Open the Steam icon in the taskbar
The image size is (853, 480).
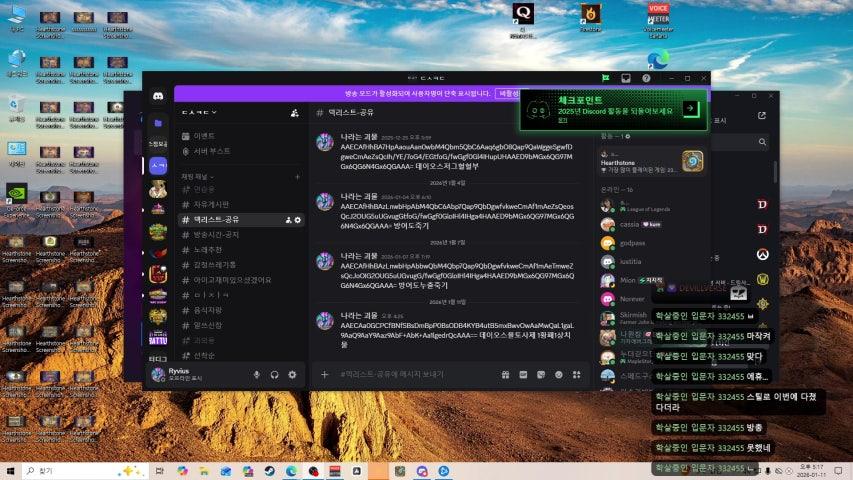click(270, 470)
